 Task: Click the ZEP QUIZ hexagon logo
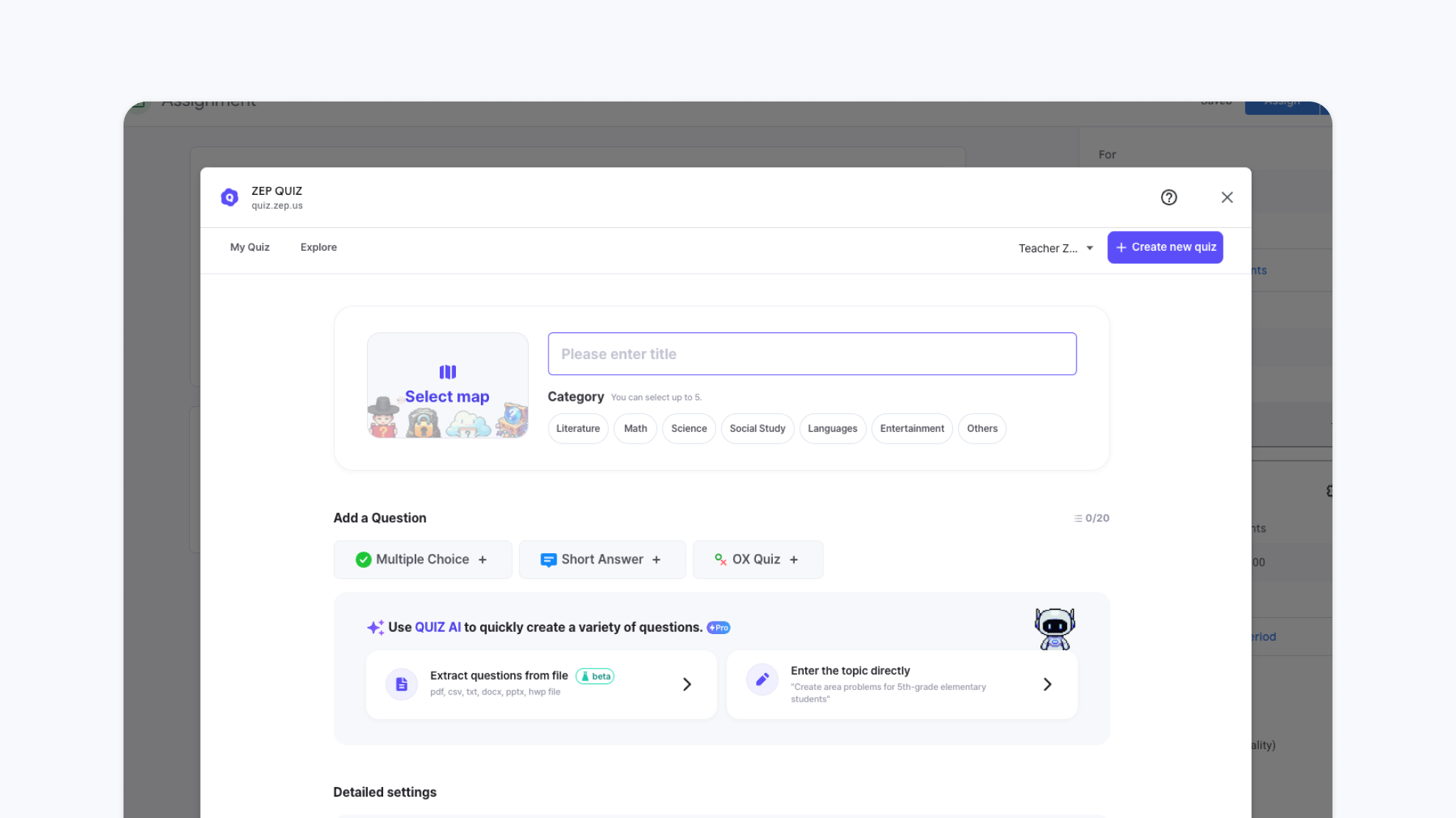[x=229, y=197]
